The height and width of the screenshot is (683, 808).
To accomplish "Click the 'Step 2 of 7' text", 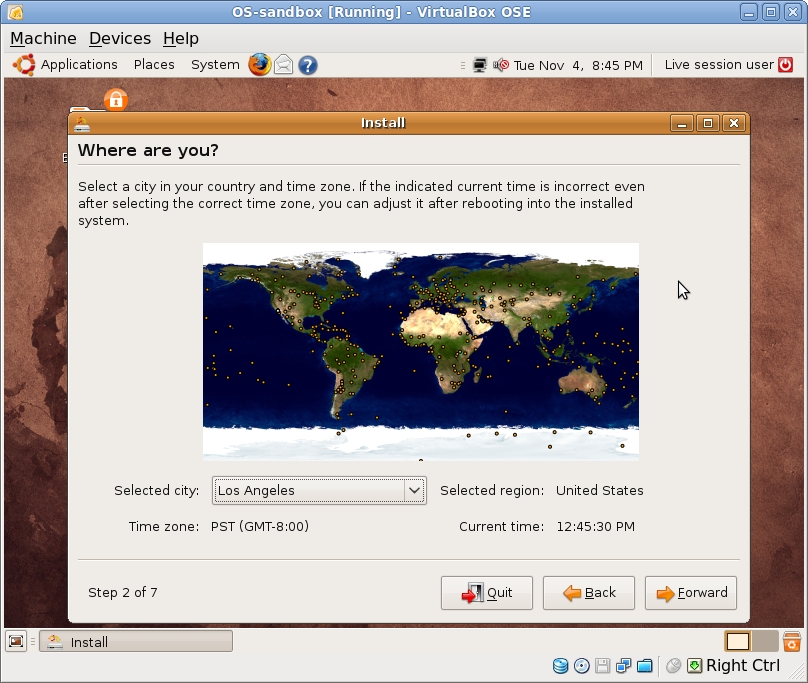I will coord(123,592).
